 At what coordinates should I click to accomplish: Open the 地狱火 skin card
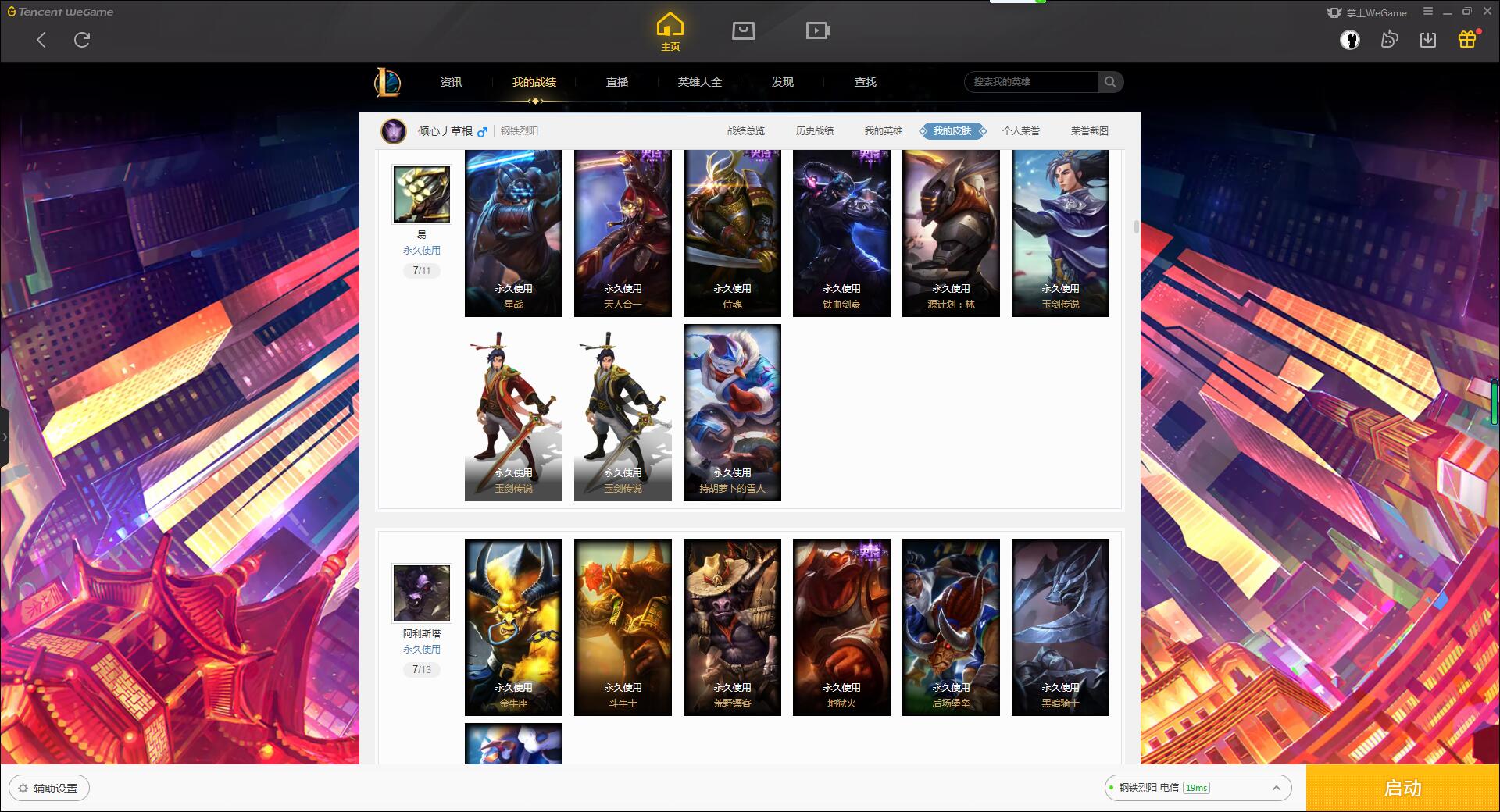[x=841, y=628]
